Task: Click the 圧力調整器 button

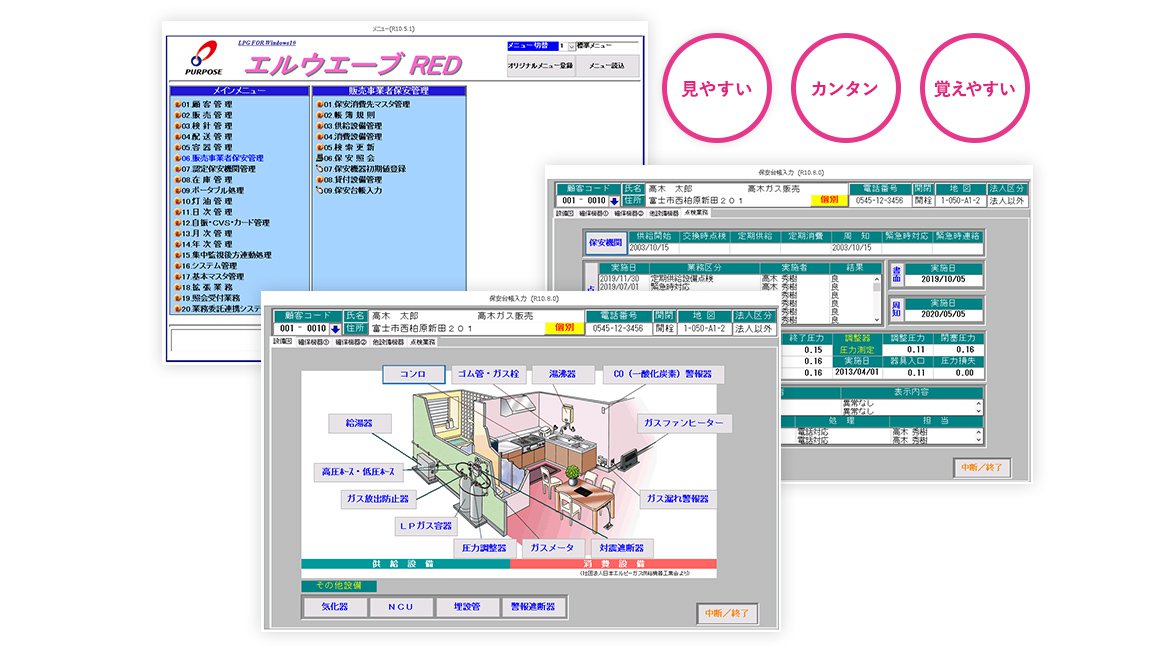Action: (484, 548)
